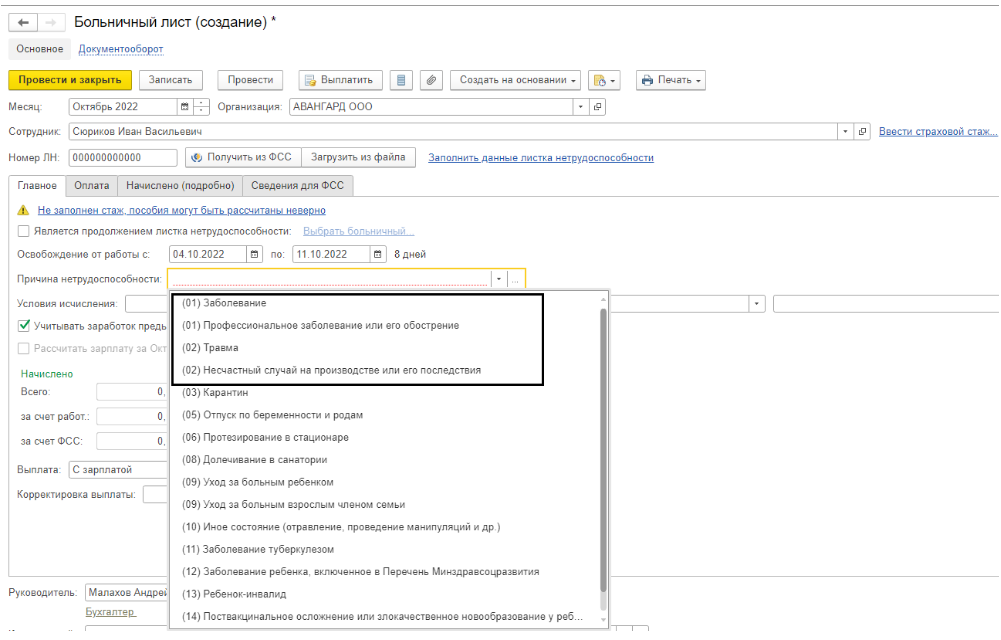The height and width of the screenshot is (640, 1001).
Task: Open the organization card icon
Action: [x=598, y=107]
